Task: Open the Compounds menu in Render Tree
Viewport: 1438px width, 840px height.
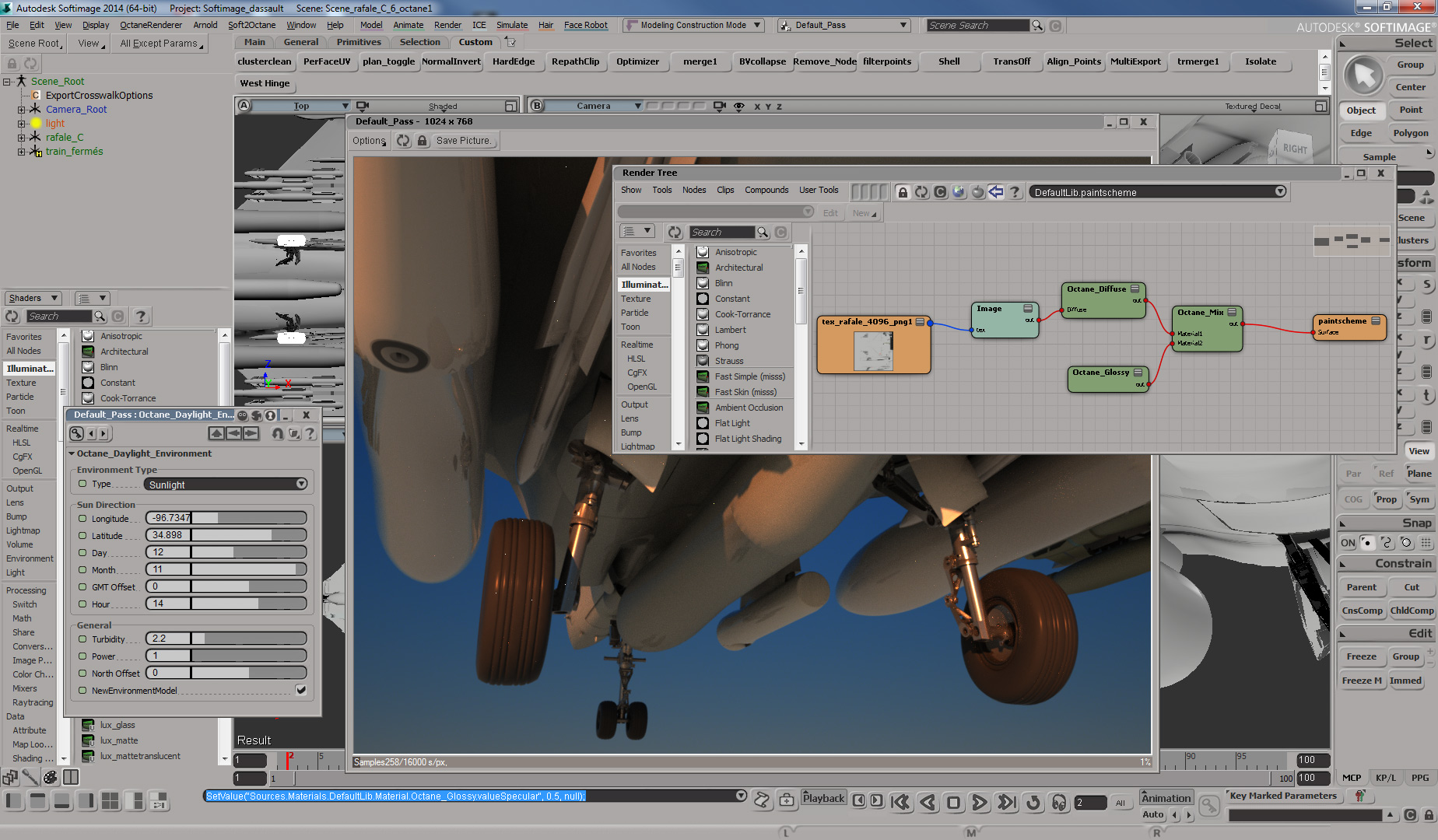Action: pos(766,190)
